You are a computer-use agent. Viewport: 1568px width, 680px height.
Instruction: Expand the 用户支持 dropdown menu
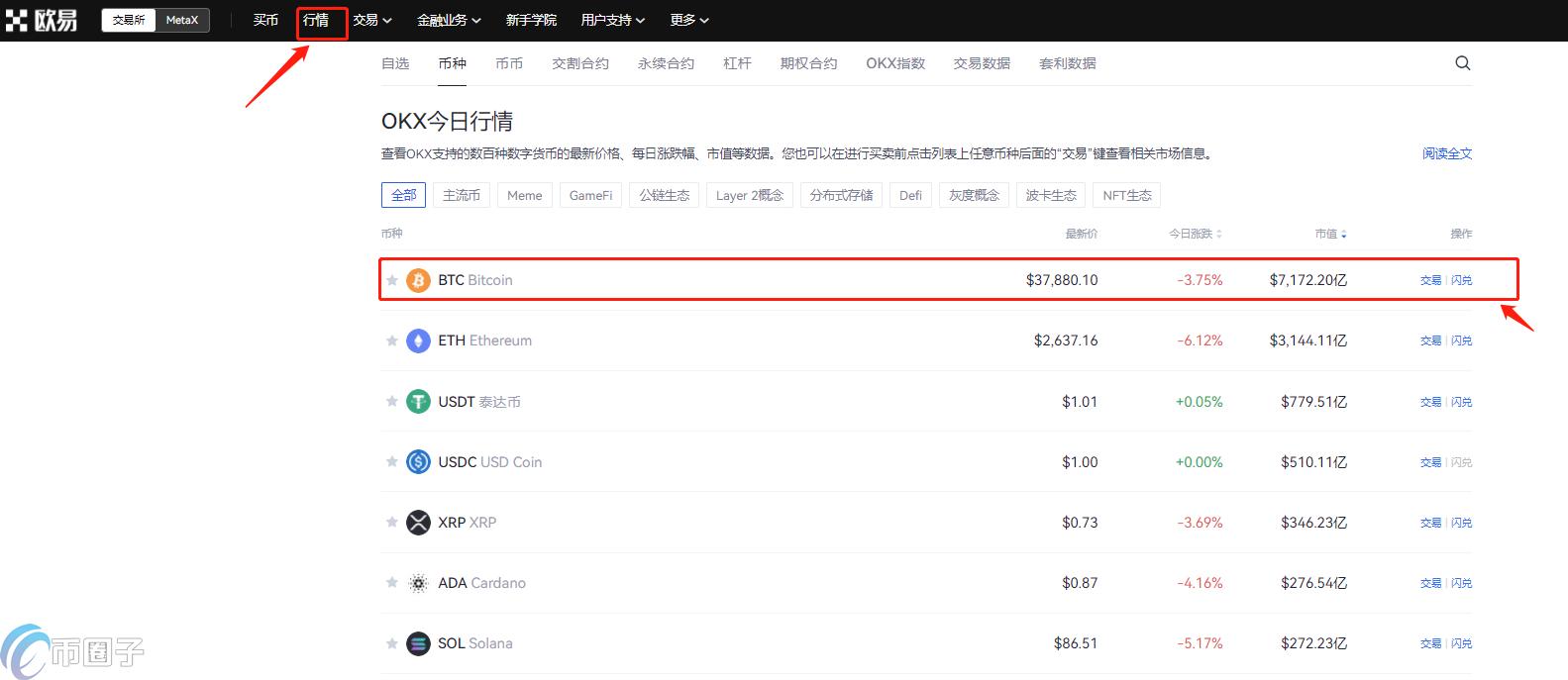[613, 20]
